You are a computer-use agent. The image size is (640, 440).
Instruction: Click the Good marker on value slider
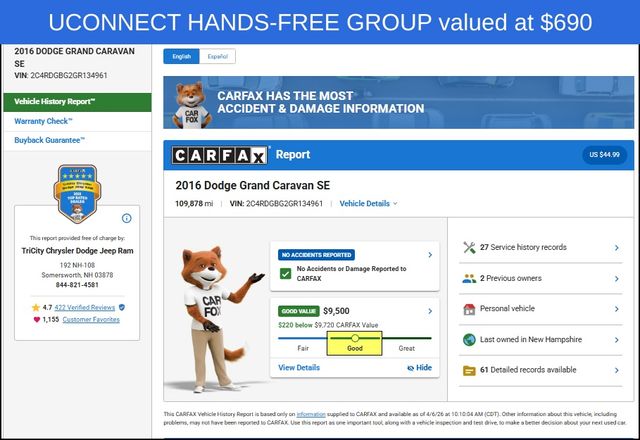click(354, 338)
